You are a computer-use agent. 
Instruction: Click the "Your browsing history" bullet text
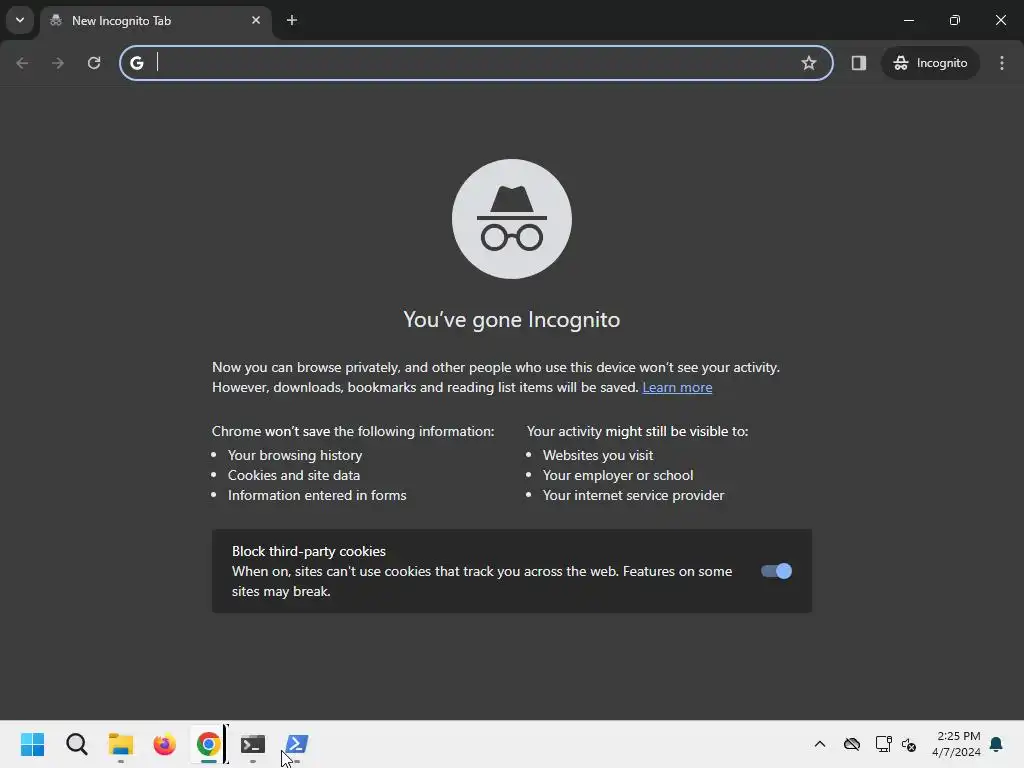click(295, 455)
